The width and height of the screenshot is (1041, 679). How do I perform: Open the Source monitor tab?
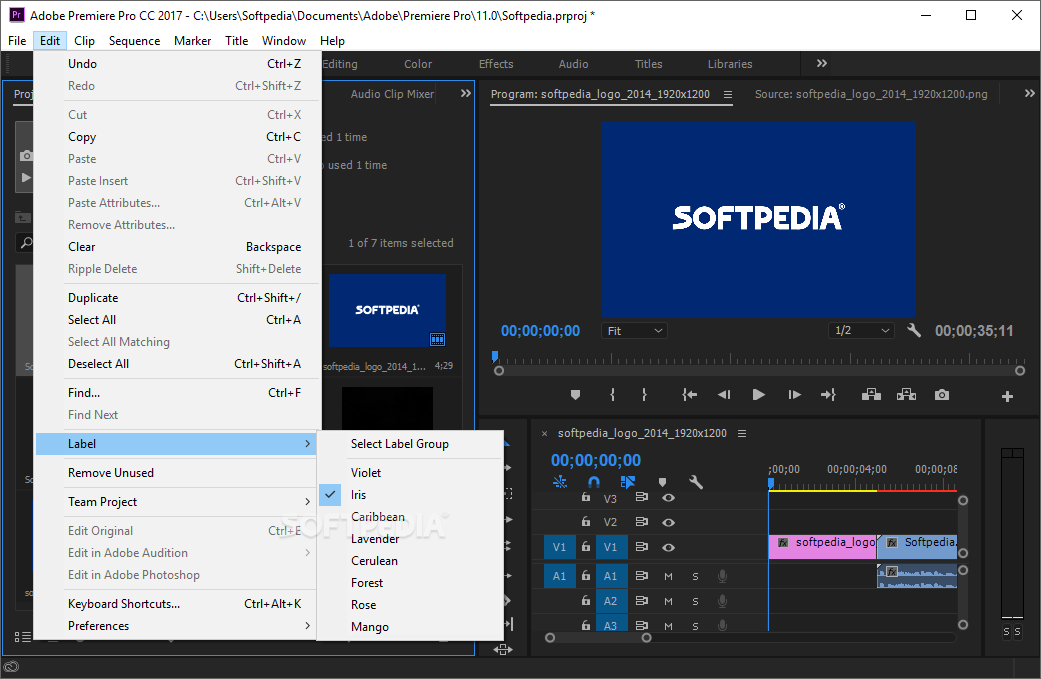(x=870, y=94)
